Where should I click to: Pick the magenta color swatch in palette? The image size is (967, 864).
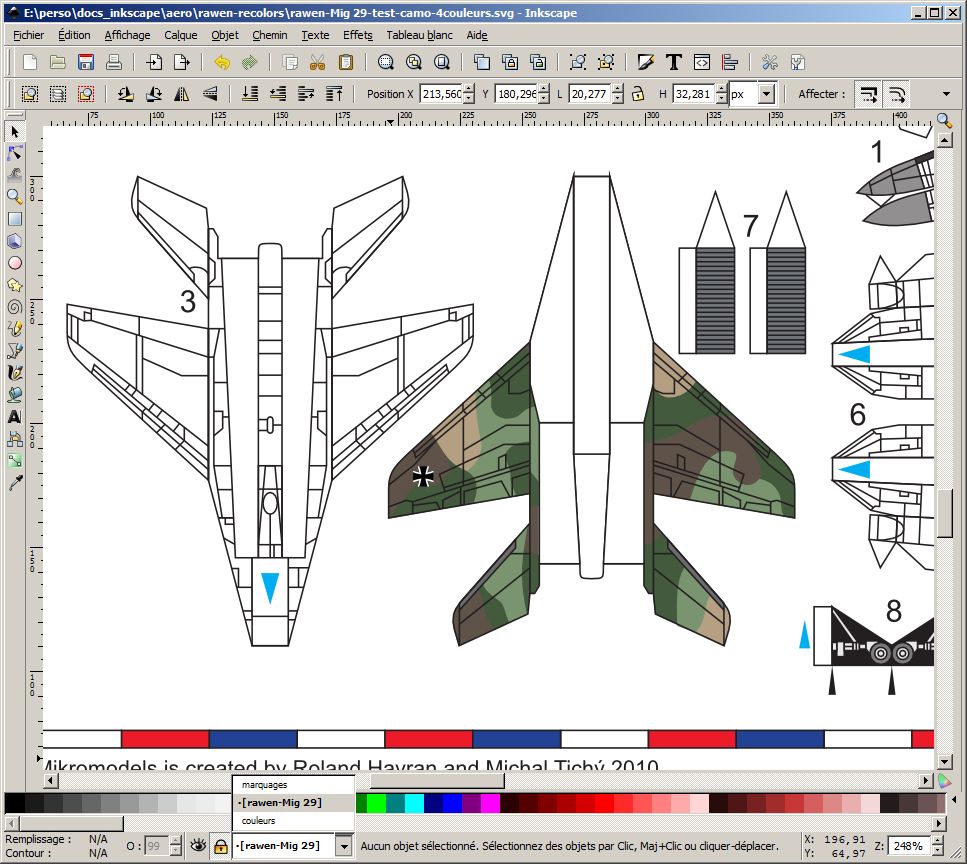tap(490, 803)
